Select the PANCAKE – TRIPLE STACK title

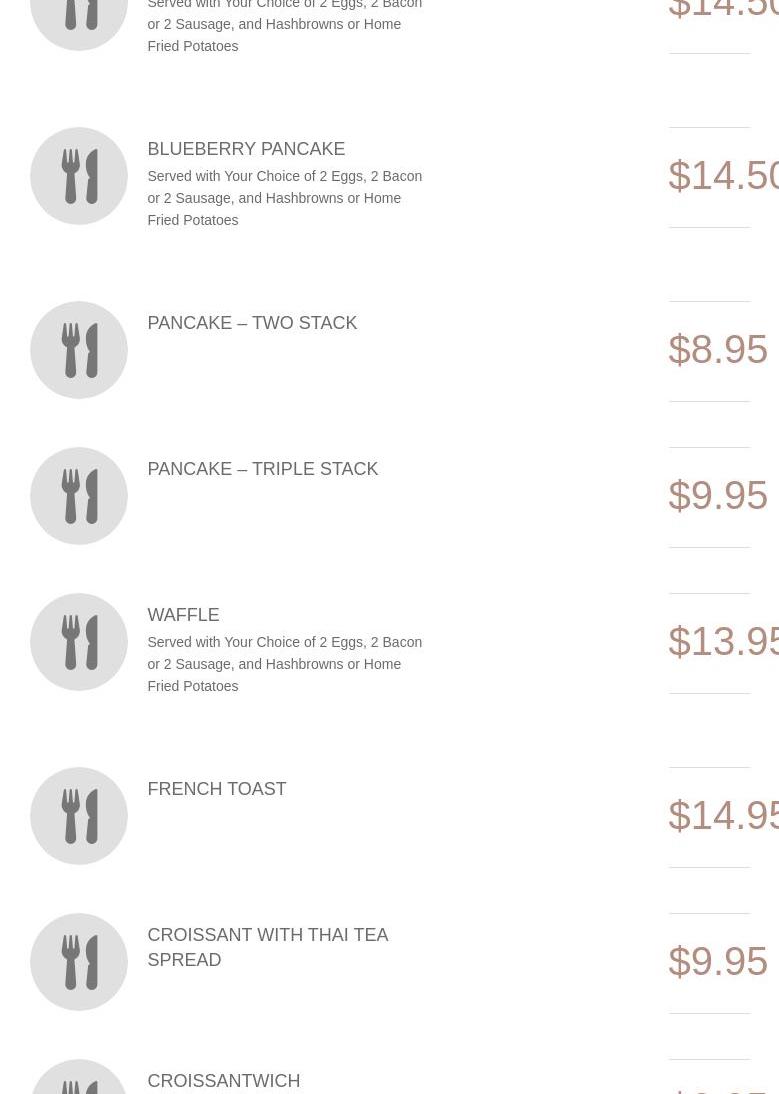[x=262, y=469]
